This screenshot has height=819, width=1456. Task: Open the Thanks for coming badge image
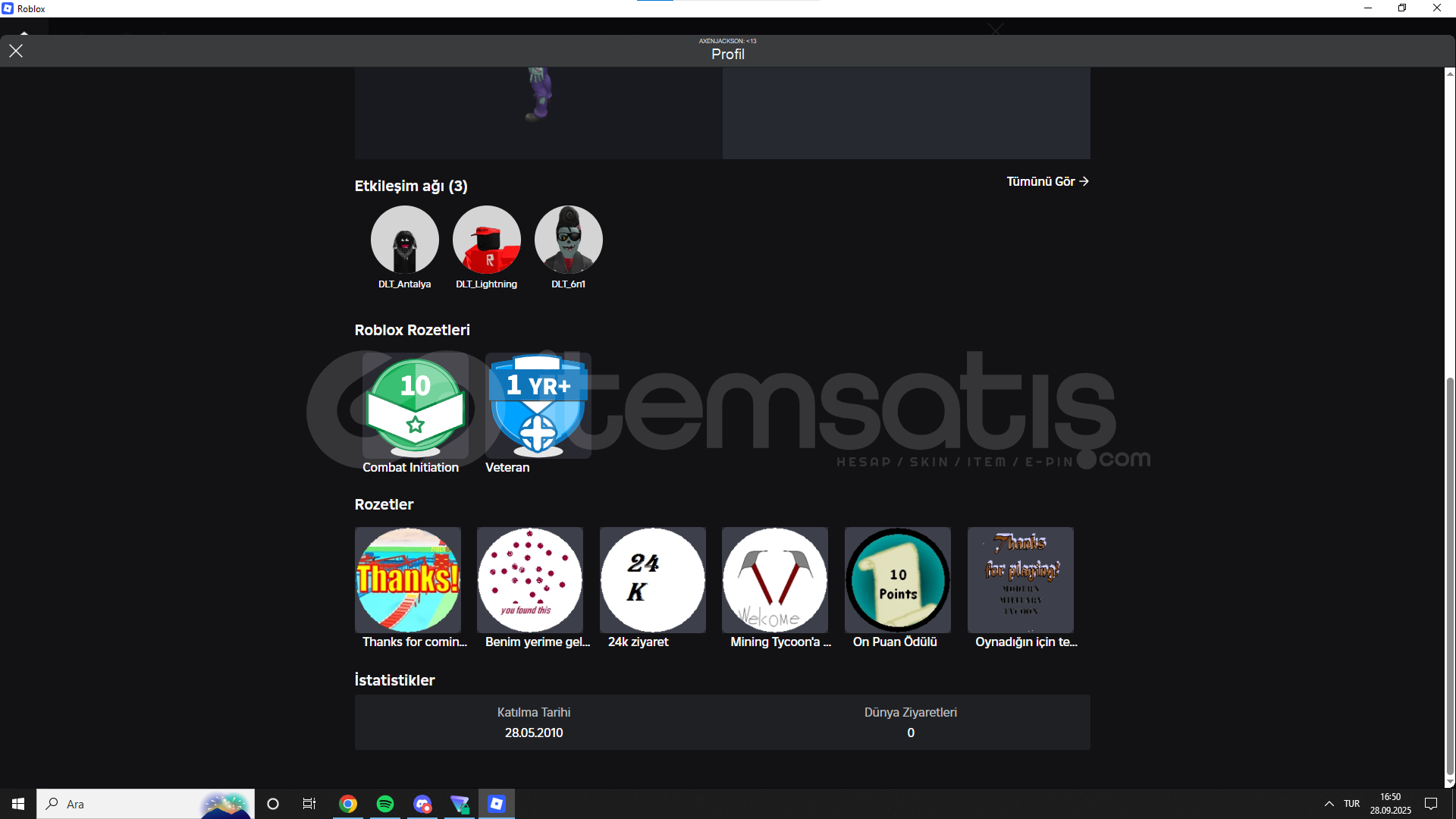(x=408, y=580)
